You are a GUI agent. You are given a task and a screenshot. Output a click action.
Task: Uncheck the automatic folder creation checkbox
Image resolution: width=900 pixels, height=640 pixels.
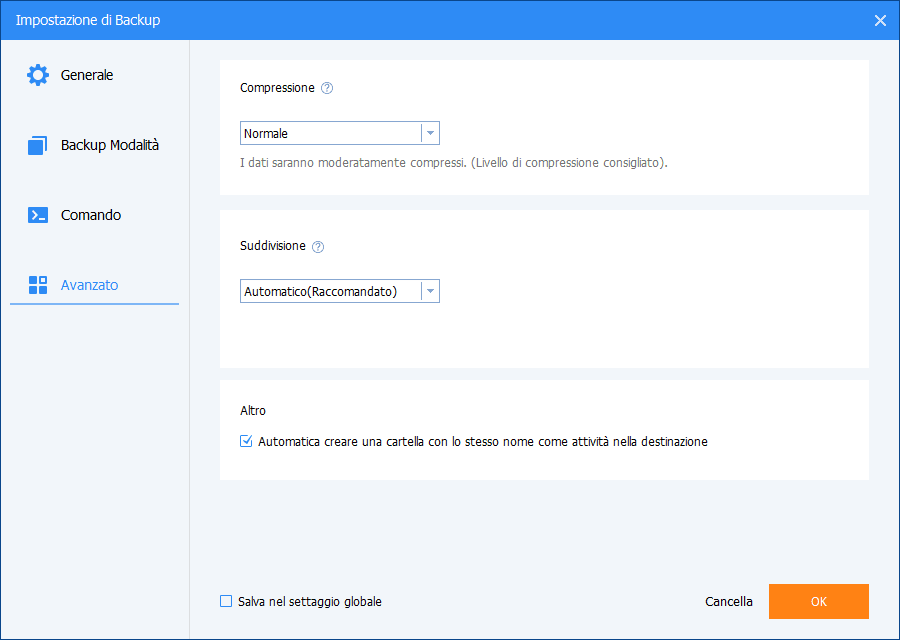[x=246, y=441]
